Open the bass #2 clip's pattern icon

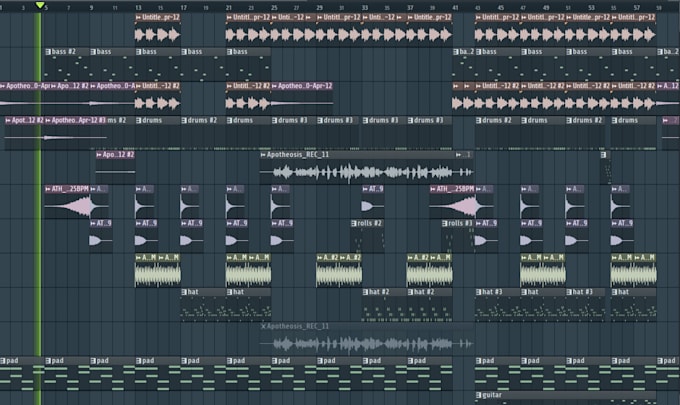[48, 52]
